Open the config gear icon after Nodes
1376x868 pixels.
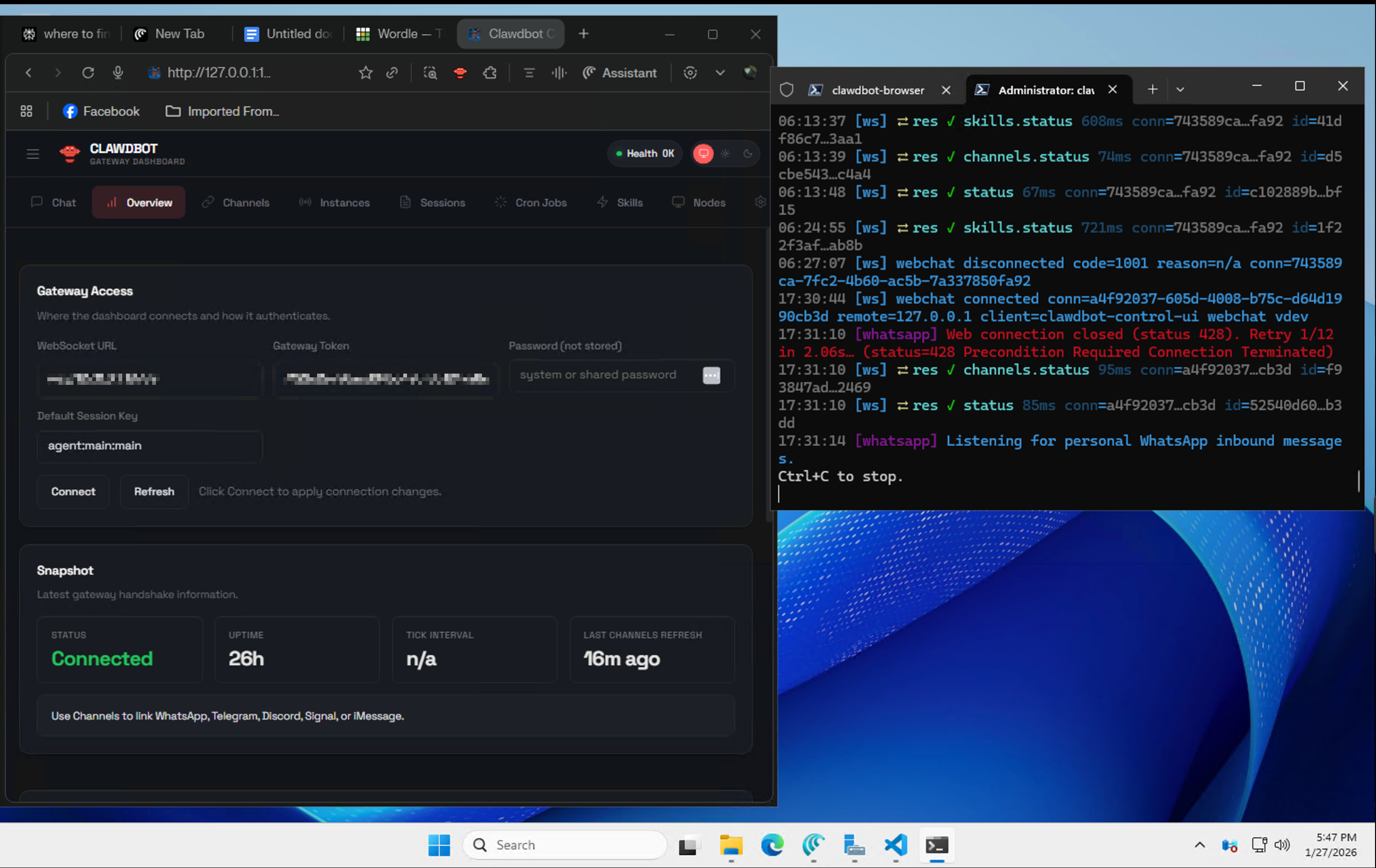760,202
